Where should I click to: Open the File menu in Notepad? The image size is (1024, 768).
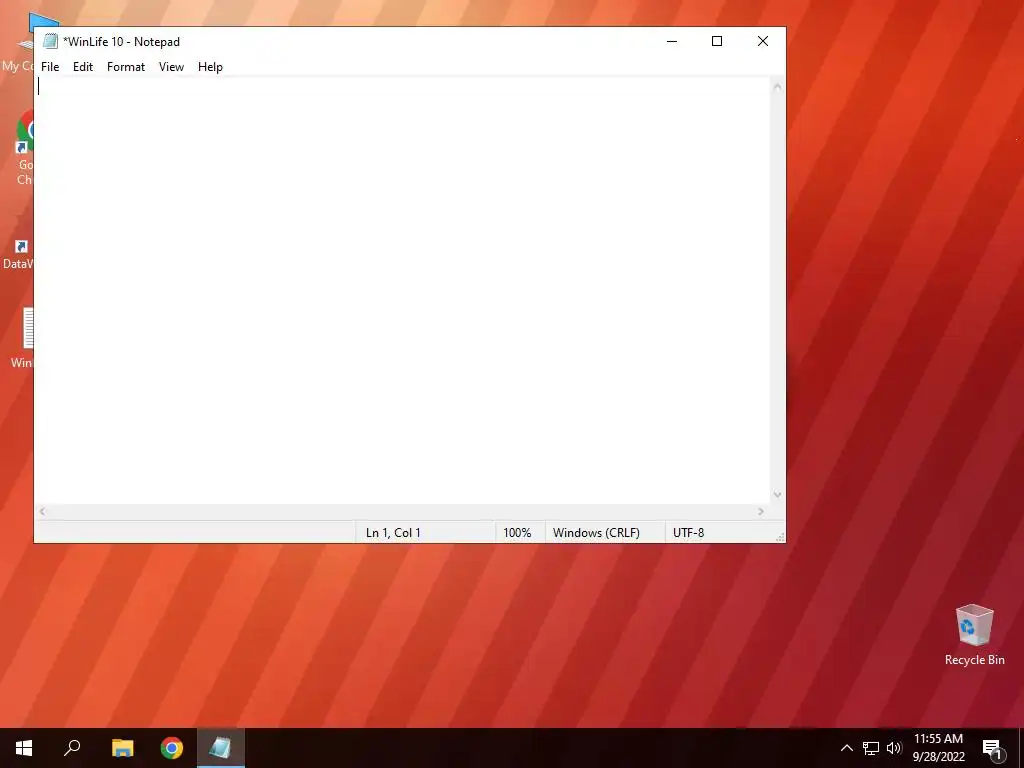50,67
